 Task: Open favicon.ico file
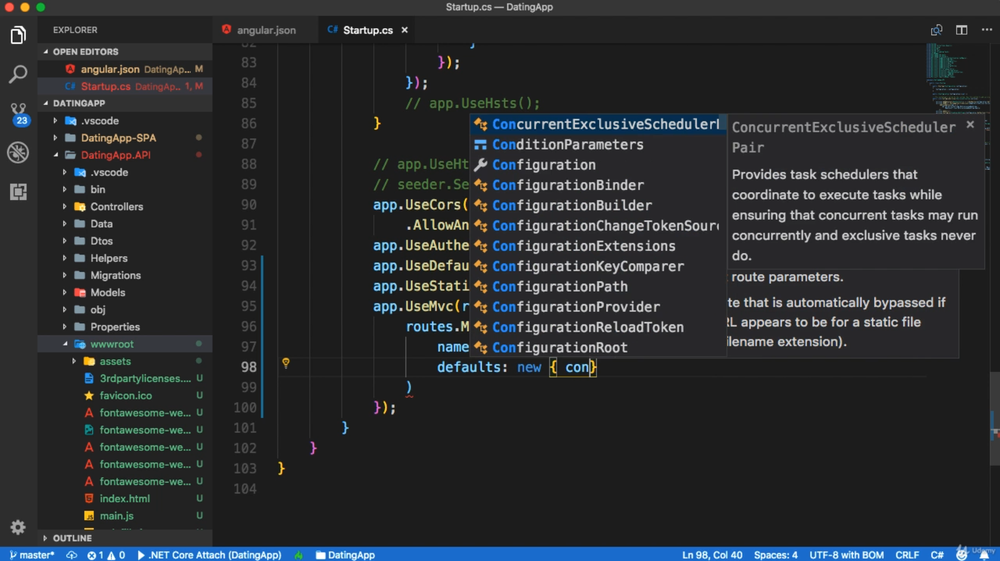pyautogui.click(x=125, y=396)
